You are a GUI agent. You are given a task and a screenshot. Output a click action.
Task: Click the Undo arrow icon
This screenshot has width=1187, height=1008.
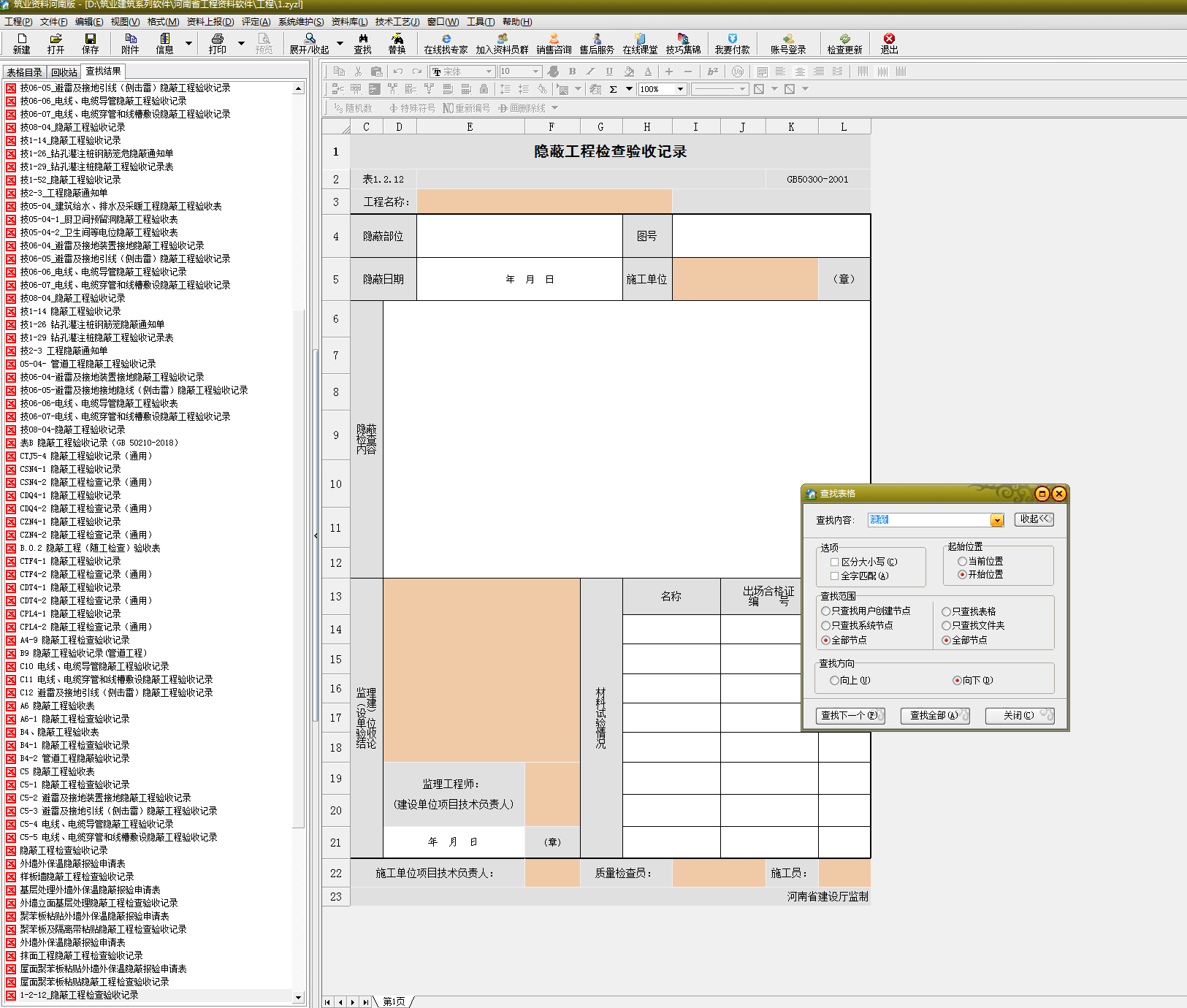point(397,72)
